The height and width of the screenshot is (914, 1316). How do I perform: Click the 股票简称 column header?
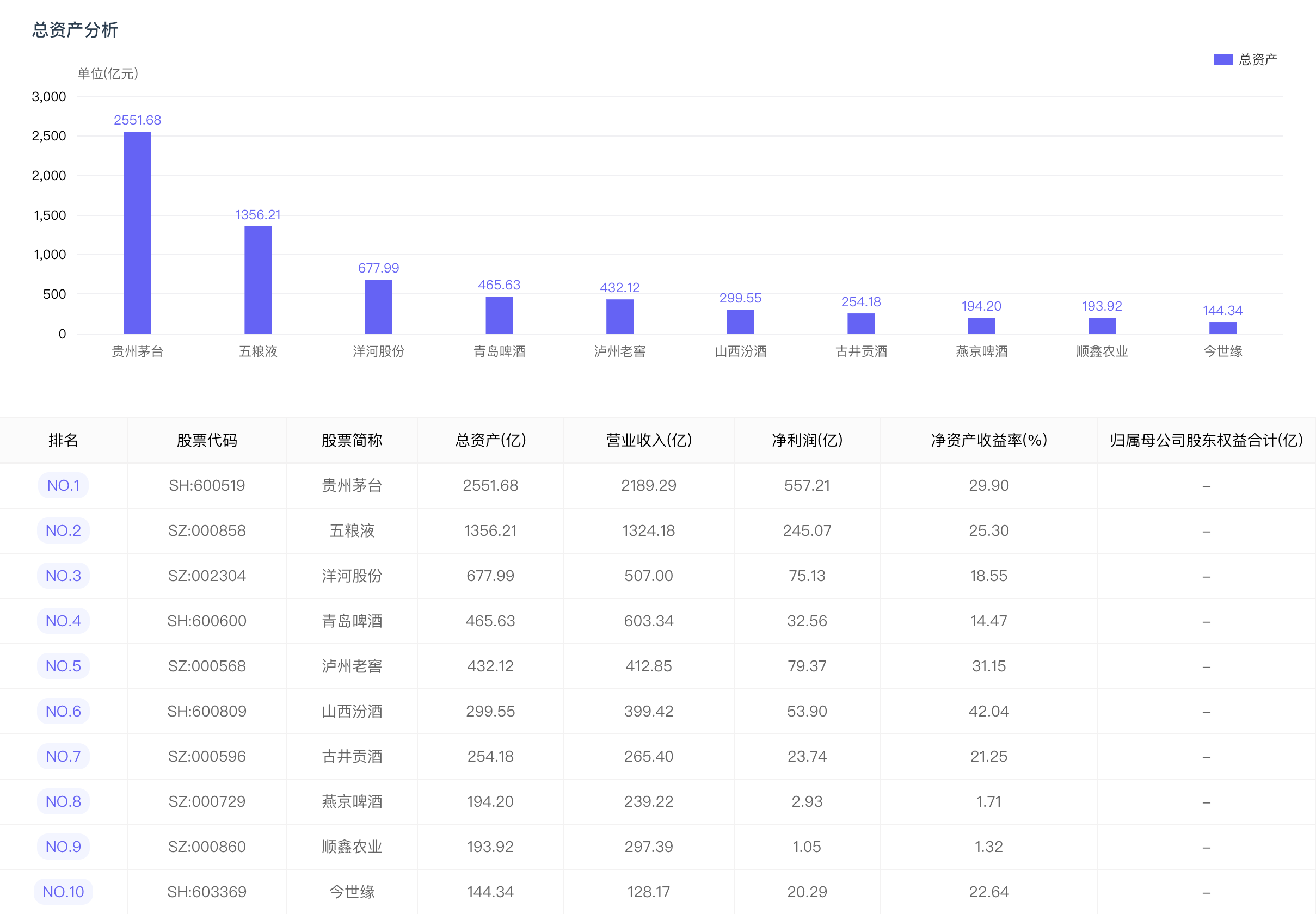click(352, 440)
